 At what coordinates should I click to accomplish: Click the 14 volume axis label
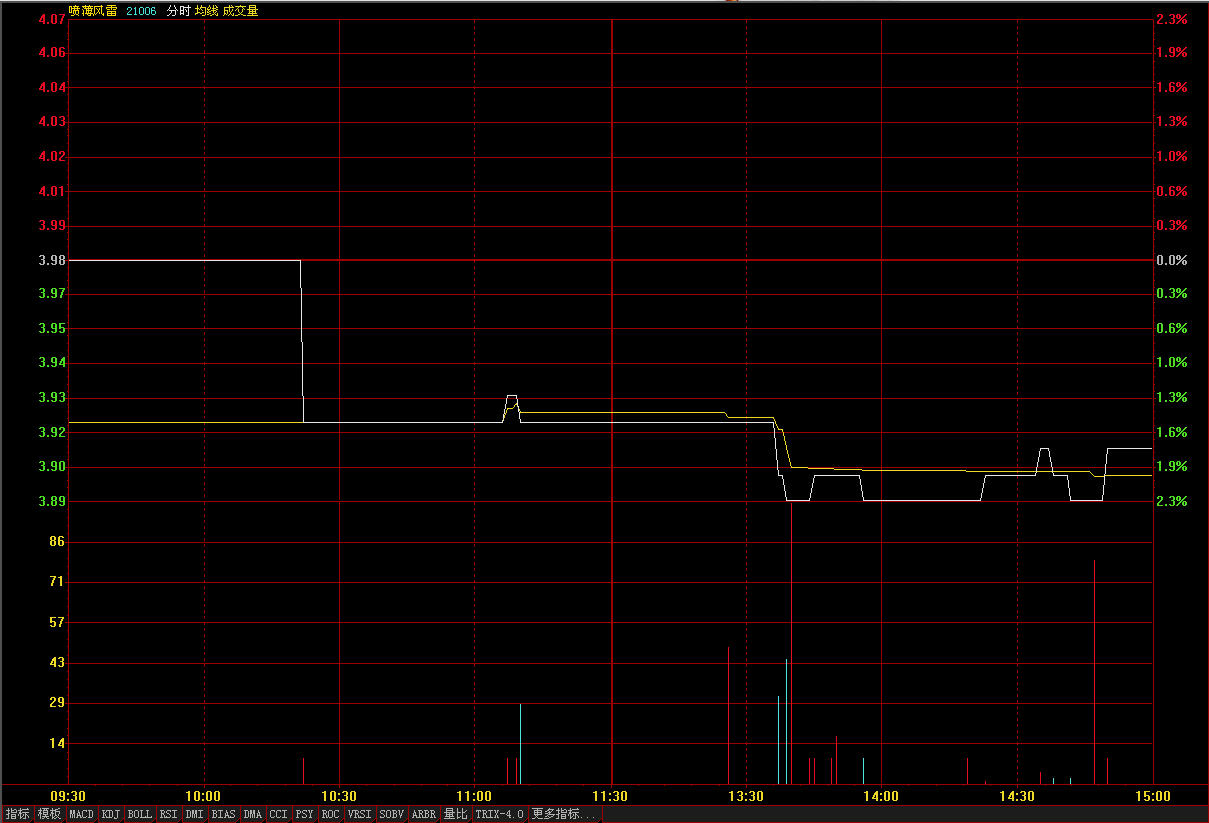57,743
